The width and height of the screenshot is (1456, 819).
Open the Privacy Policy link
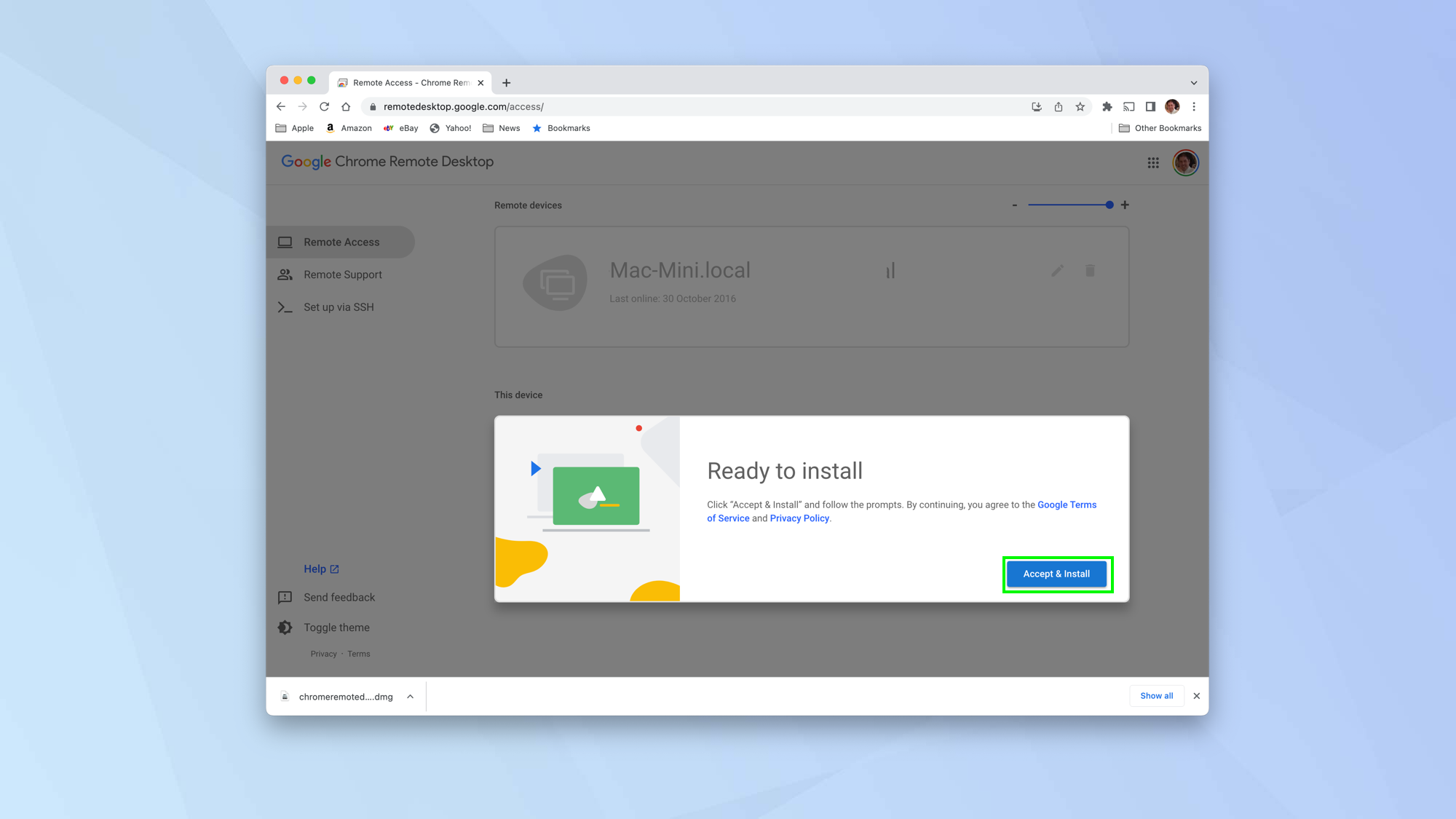tap(799, 518)
